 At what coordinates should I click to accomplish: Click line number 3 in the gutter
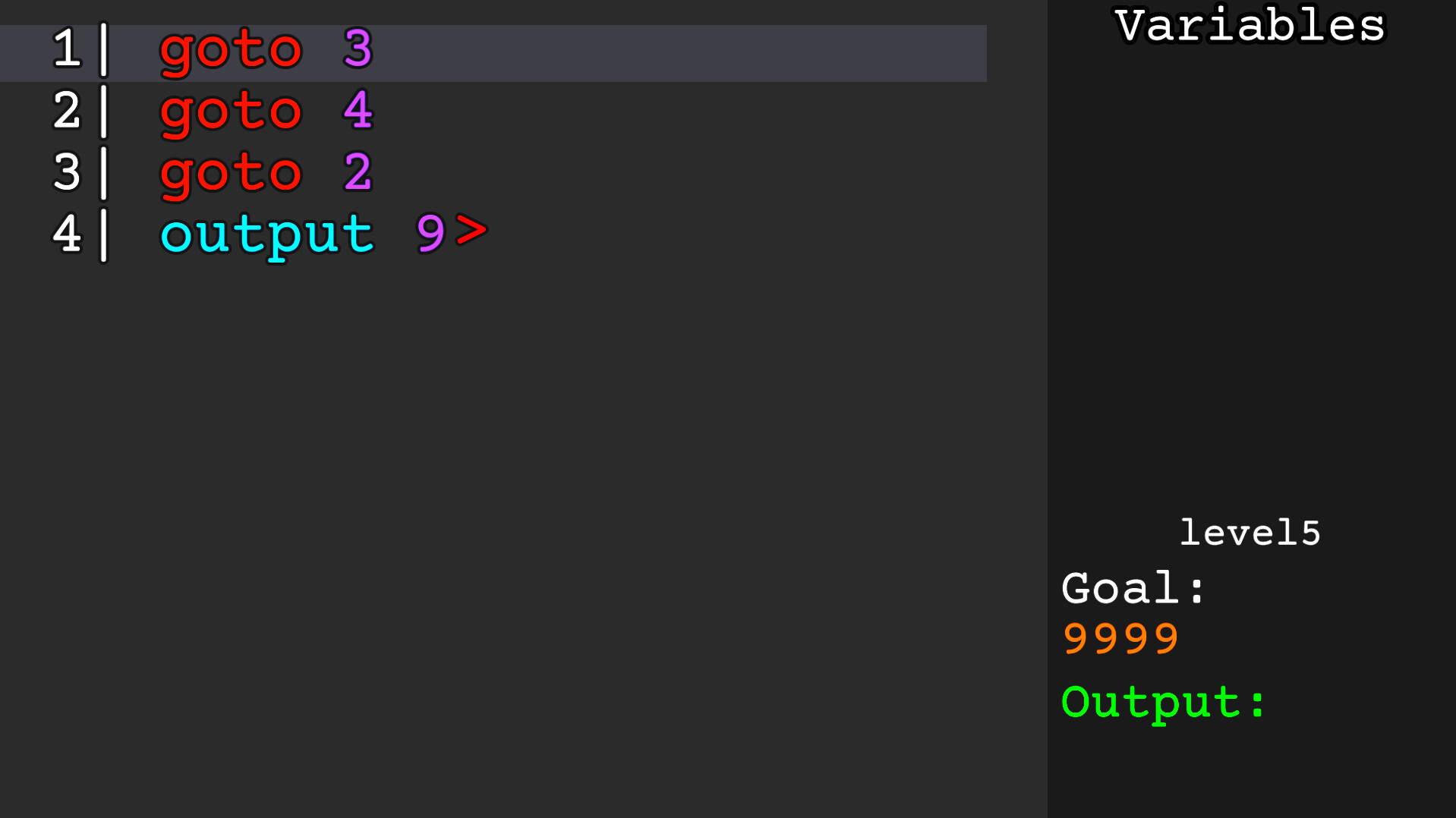tap(67, 172)
